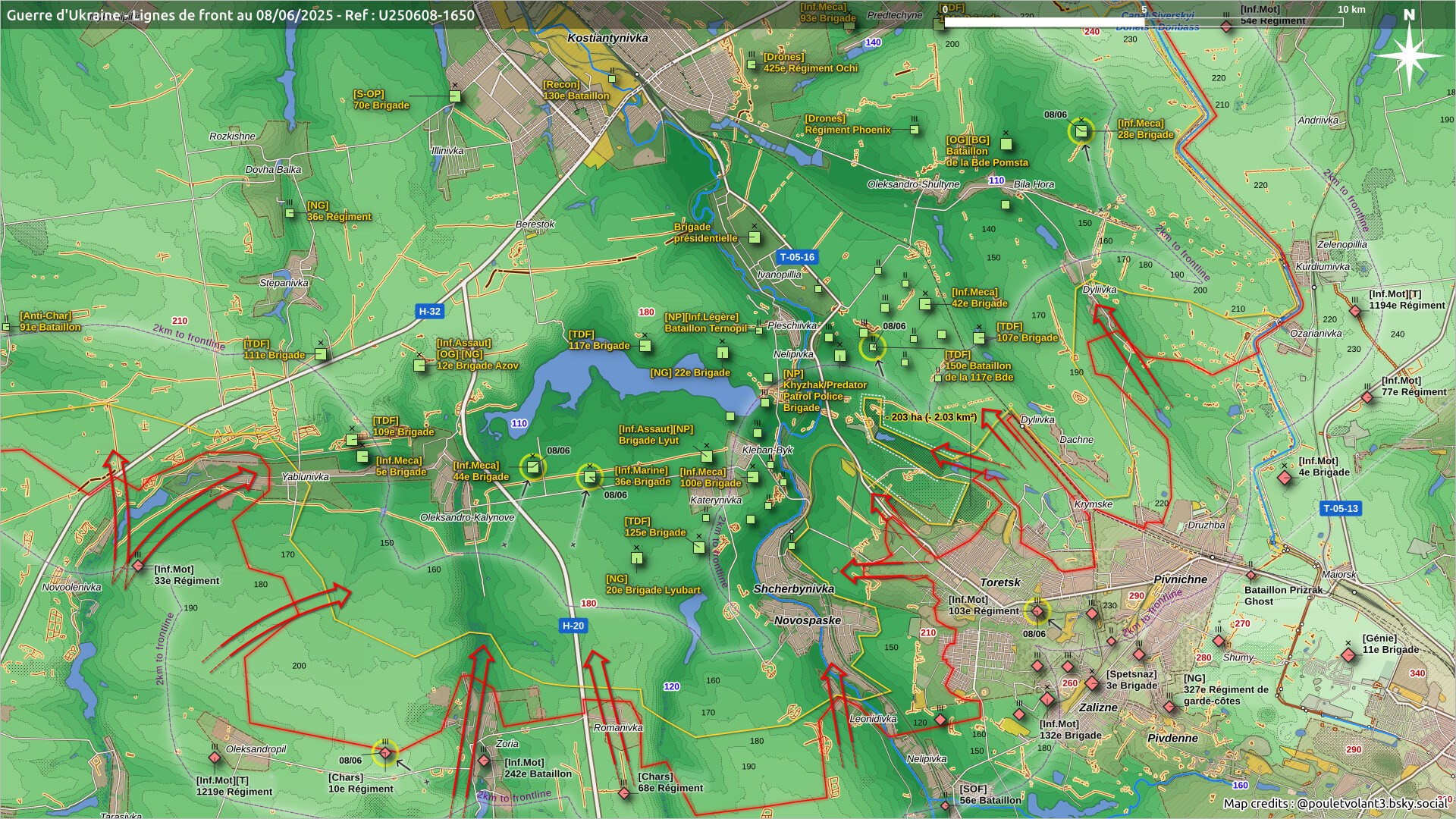Select the Romanivka village label
Viewport: 1456px width, 819px height.
pyautogui.click(x=618, y=727)
